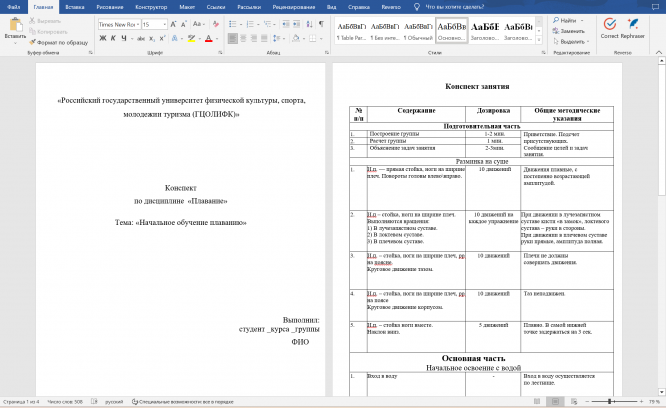The image size is (666, 408).
Task: Open the Select (Выделить) dropdown
Action: click(x=571, y=42)
